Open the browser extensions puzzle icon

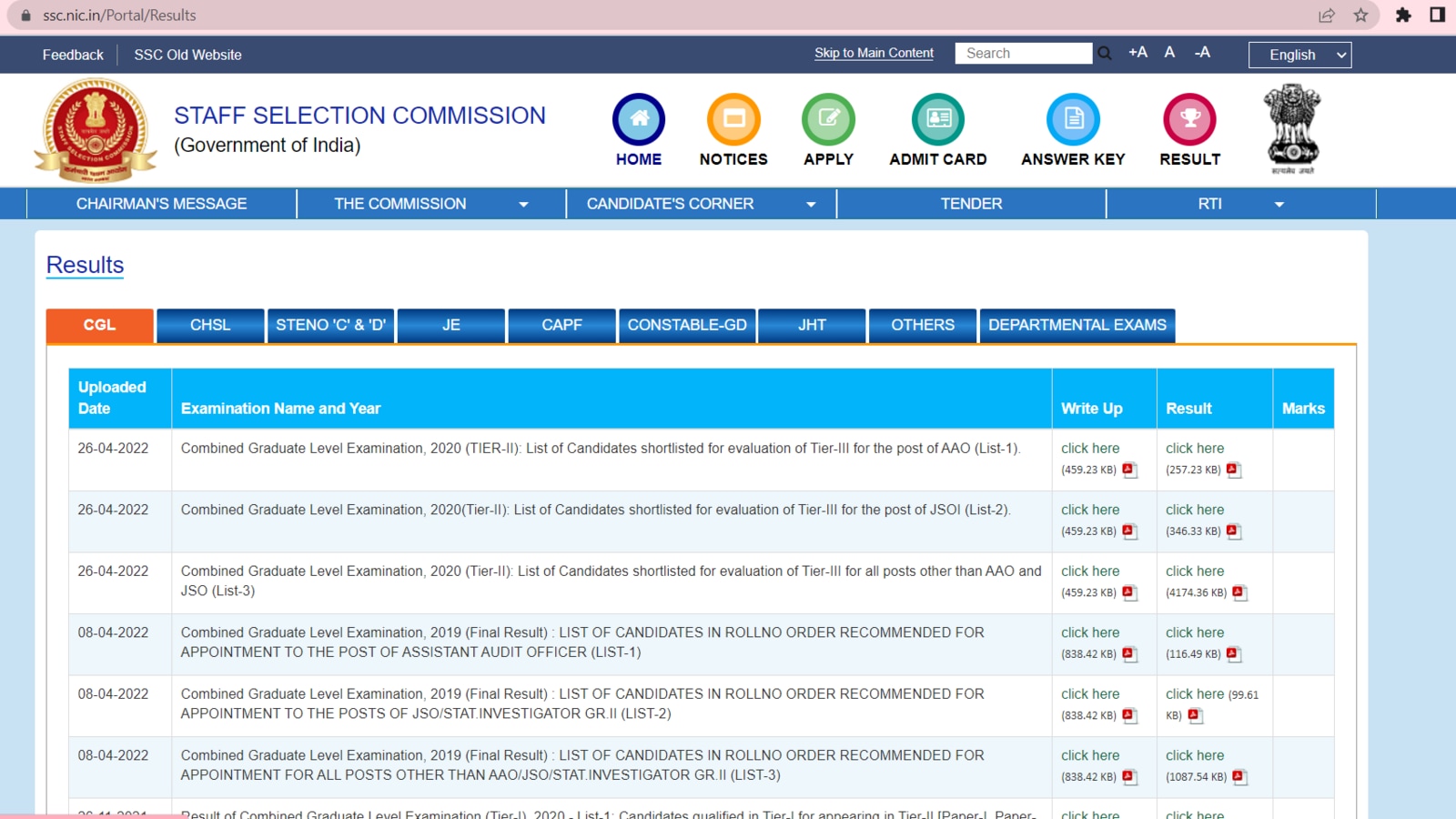1403,15
